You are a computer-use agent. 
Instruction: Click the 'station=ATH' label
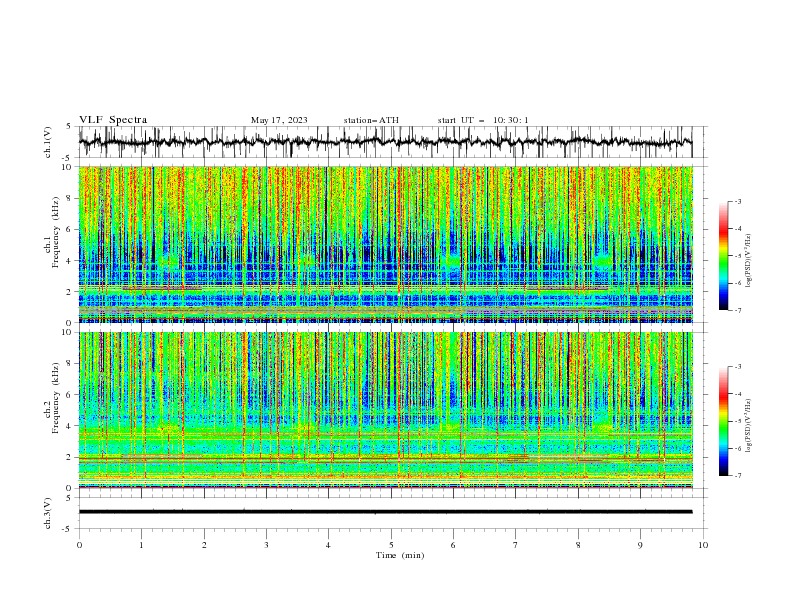pos(371,120)
